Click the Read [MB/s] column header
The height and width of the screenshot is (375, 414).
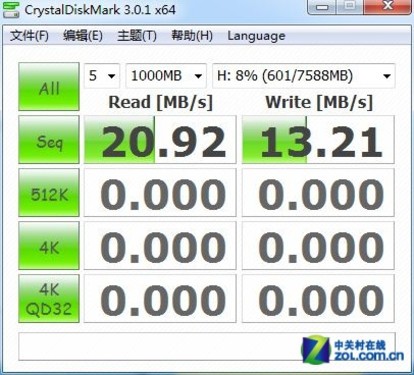pos(160,102)
